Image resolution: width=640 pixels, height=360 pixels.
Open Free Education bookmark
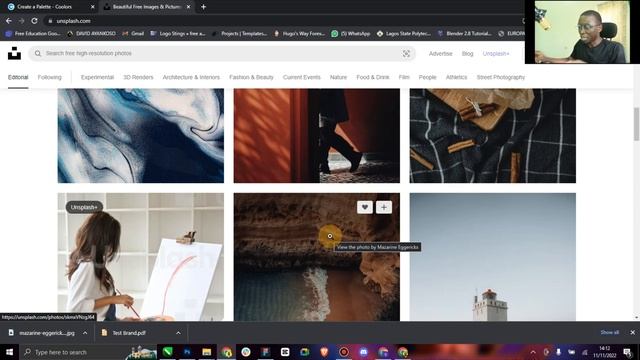33,33
